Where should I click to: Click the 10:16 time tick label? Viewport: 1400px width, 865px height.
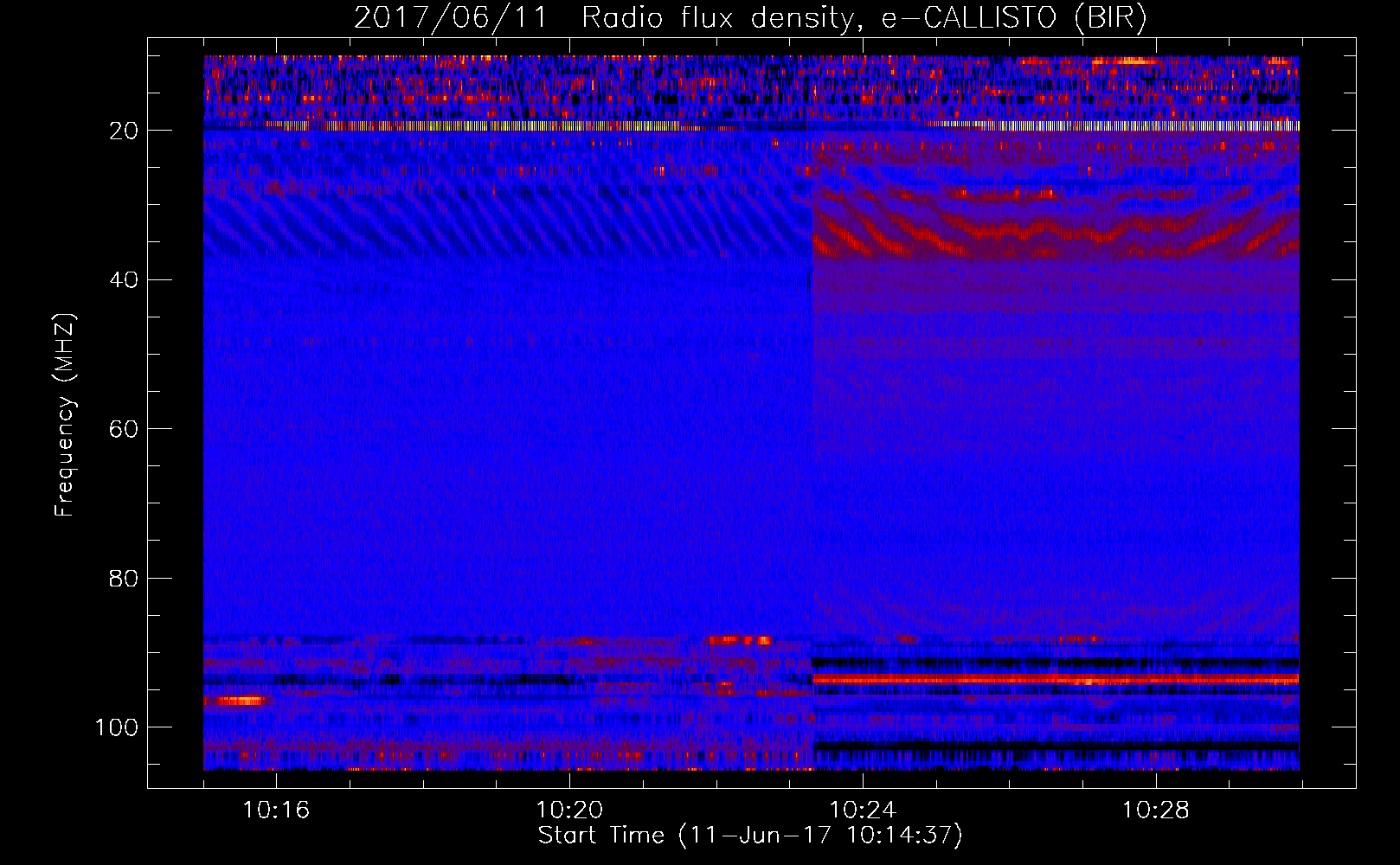click(276, 811)
